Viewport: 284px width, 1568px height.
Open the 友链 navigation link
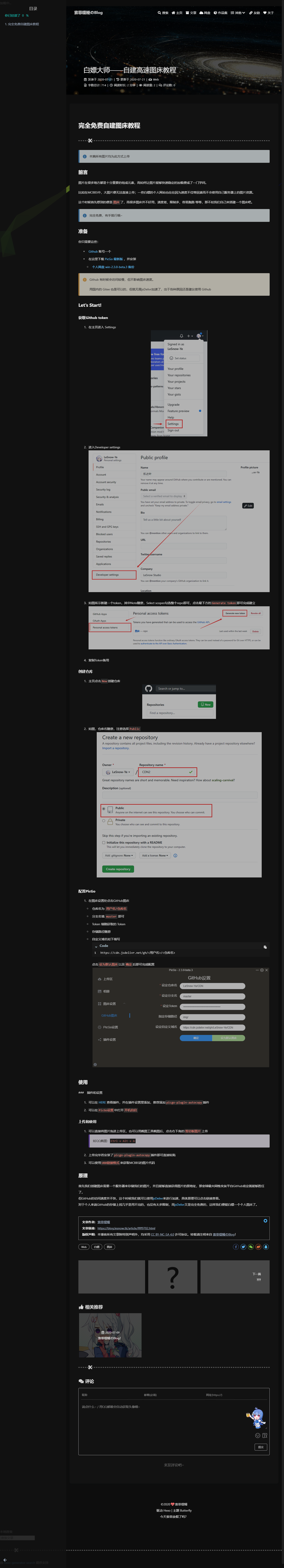255,13
